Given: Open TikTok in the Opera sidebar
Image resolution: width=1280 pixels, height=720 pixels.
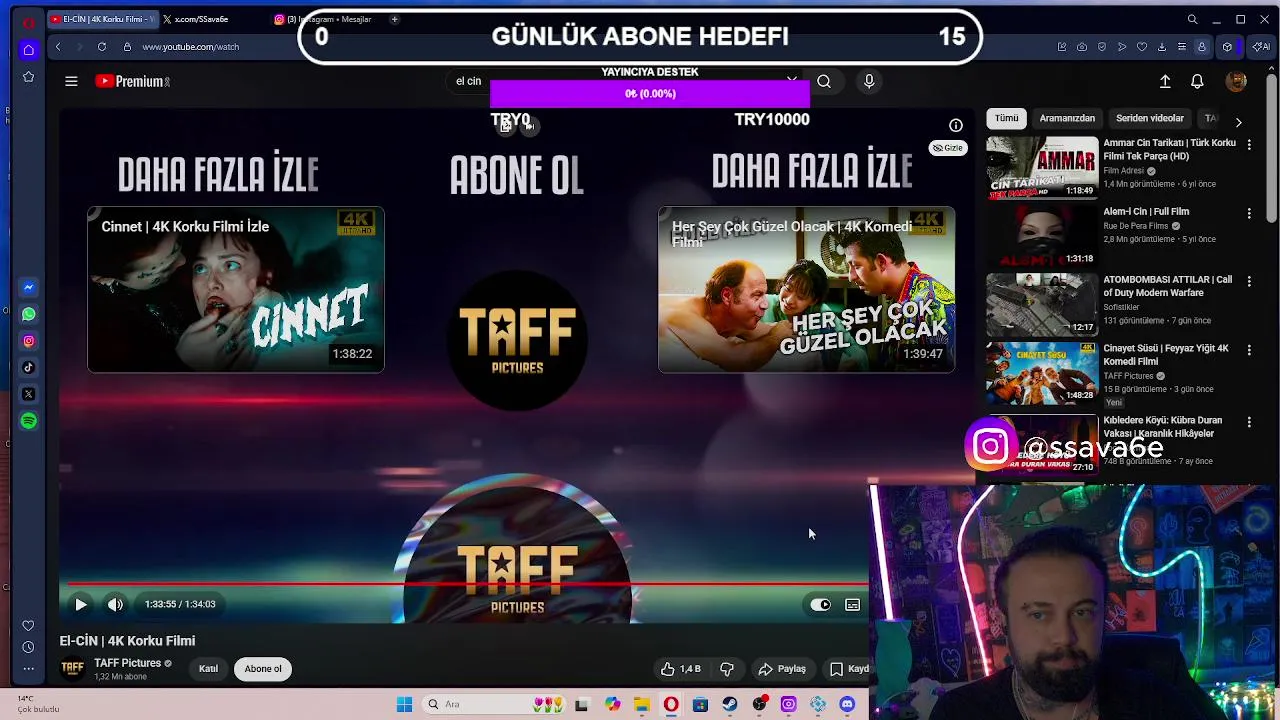Looking at the screenshot, I should 29,368.
